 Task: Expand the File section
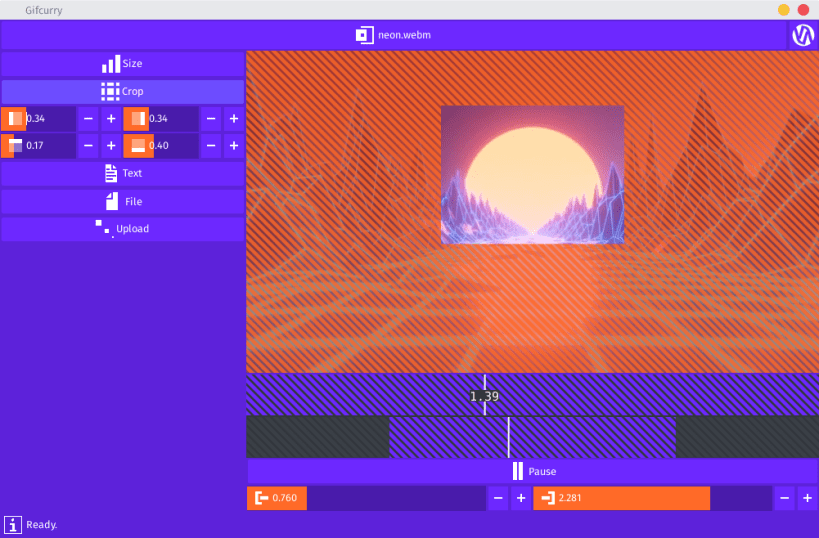pyautogui.click(x=123, y=201)
